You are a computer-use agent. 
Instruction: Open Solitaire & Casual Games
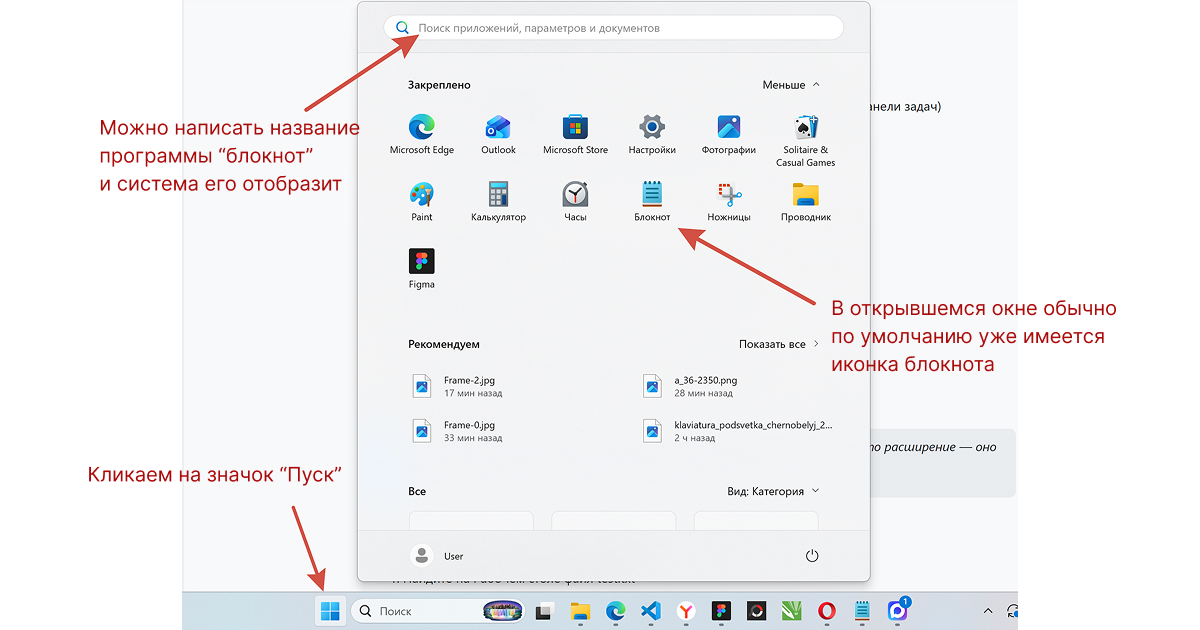tap(806, 141)
